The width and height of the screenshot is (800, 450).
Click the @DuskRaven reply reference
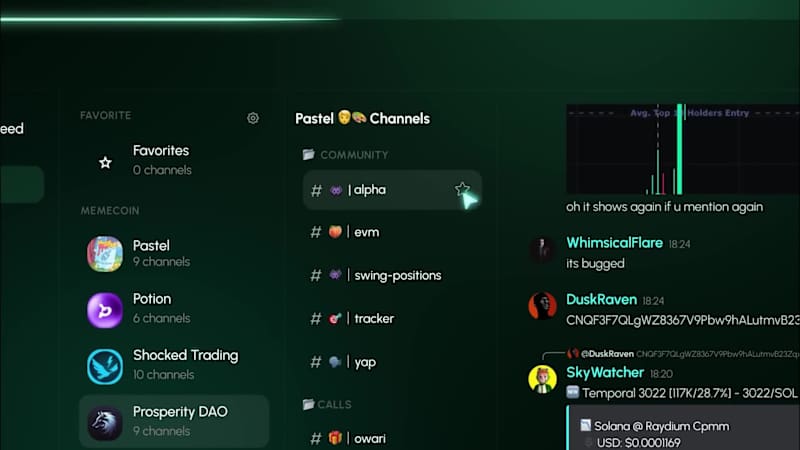(607, 354)
